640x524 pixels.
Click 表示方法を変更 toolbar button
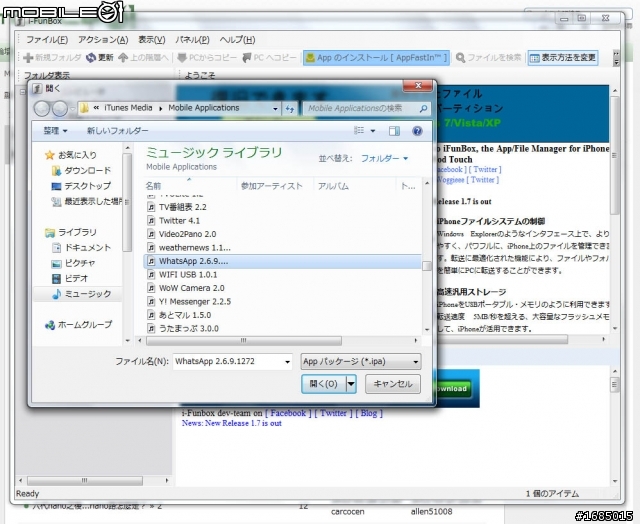pyautogui.click(x=563, y=58)
